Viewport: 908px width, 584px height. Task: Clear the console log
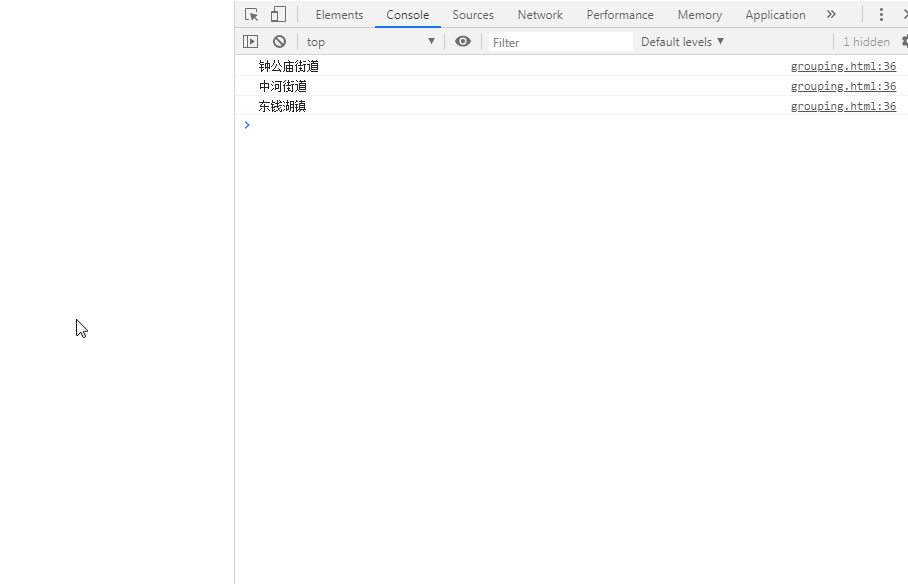click(x=280, y=42)
